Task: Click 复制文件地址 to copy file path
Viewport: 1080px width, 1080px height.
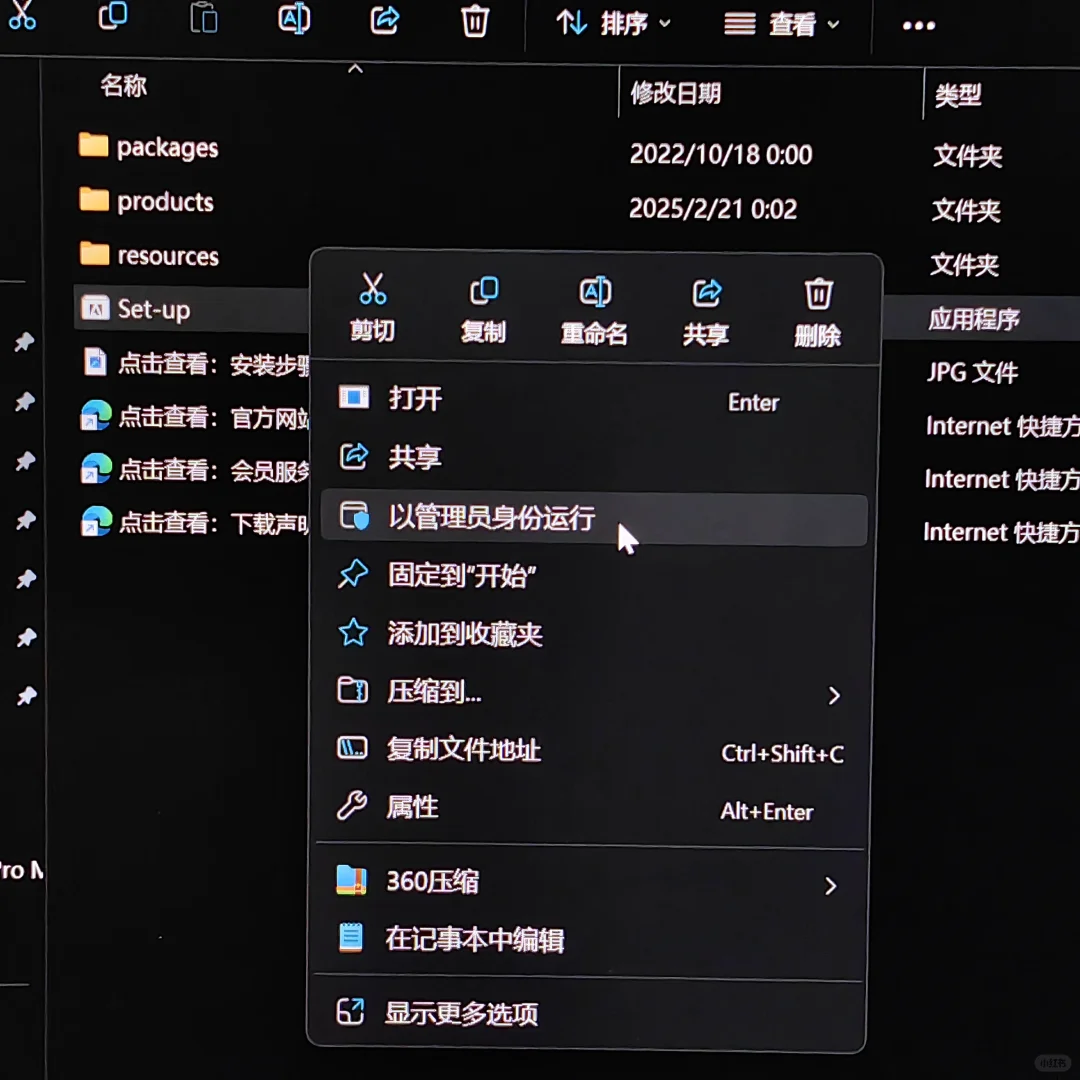Action: click(464, 750)
